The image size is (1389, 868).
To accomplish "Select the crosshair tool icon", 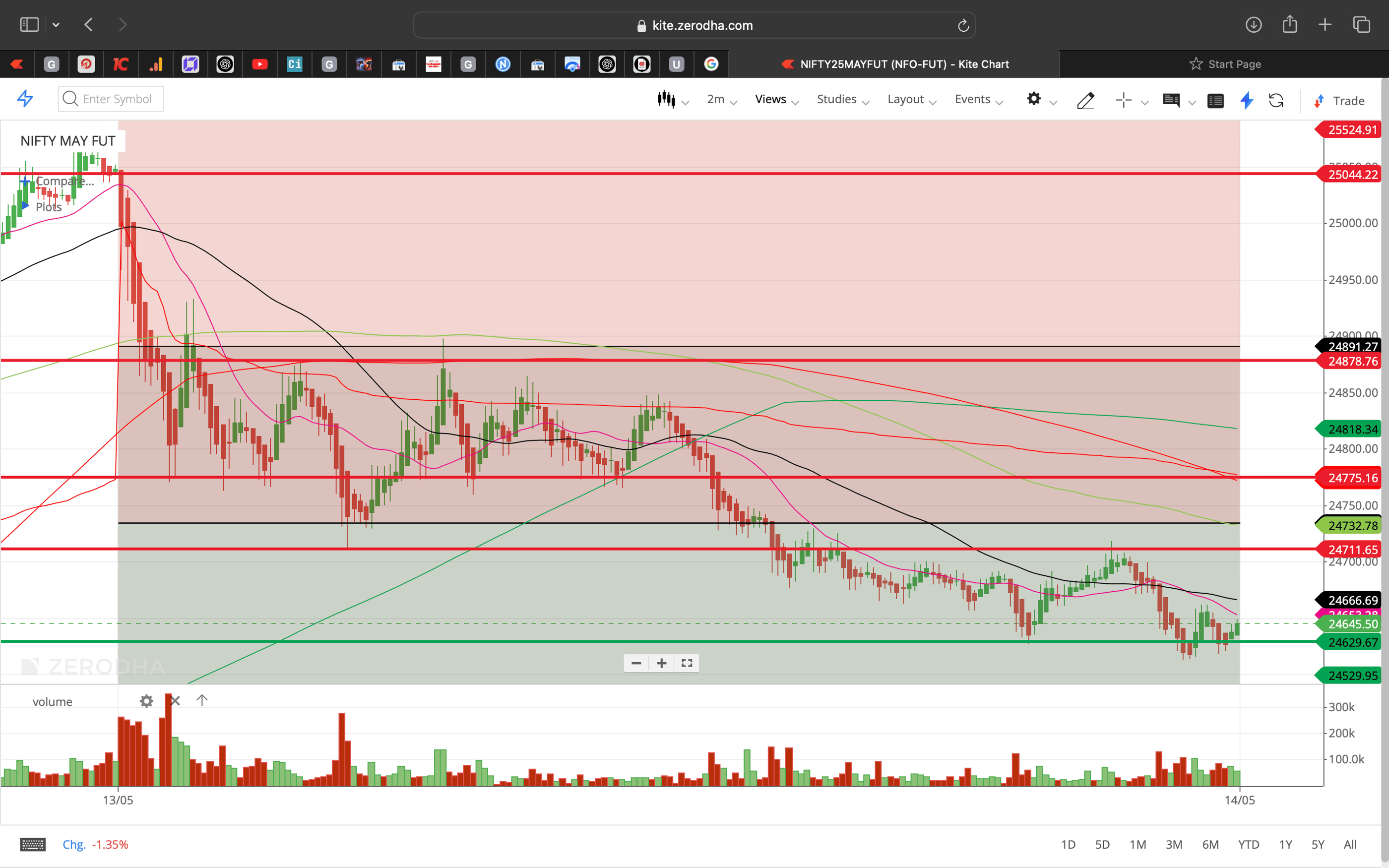I will (x=1124, y=101).
